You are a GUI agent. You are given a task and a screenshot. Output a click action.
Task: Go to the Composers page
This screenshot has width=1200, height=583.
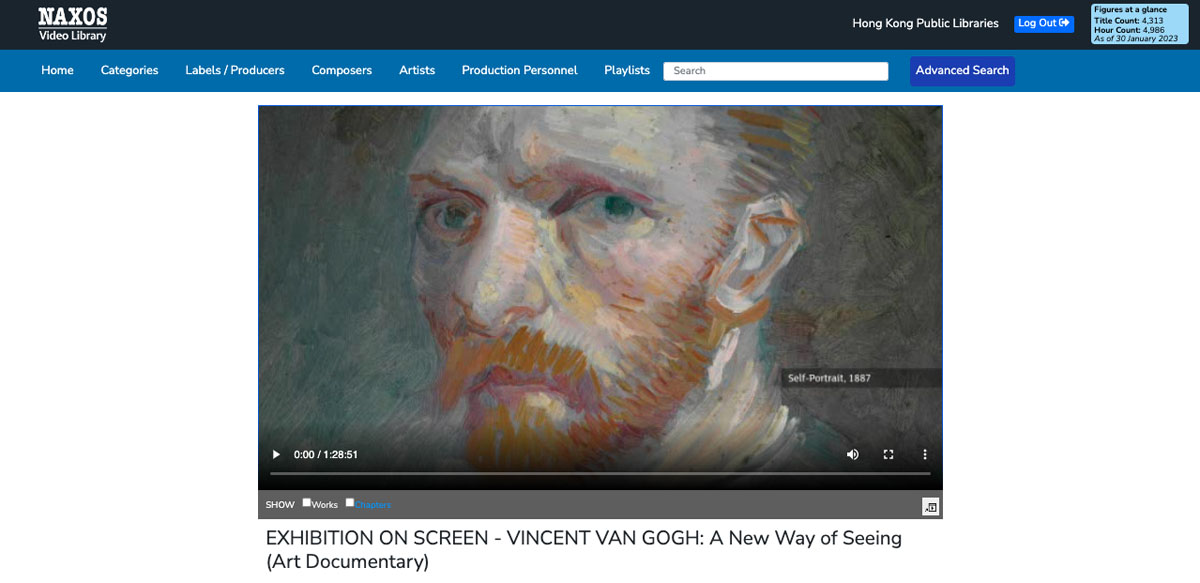tap(341, 70)
